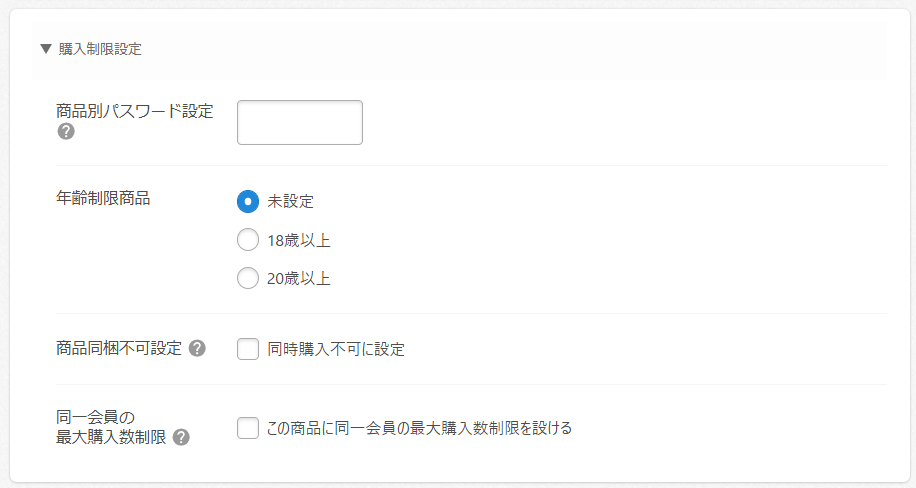Click the 同一会員の最大購入数制限 row label

point(112,427)
